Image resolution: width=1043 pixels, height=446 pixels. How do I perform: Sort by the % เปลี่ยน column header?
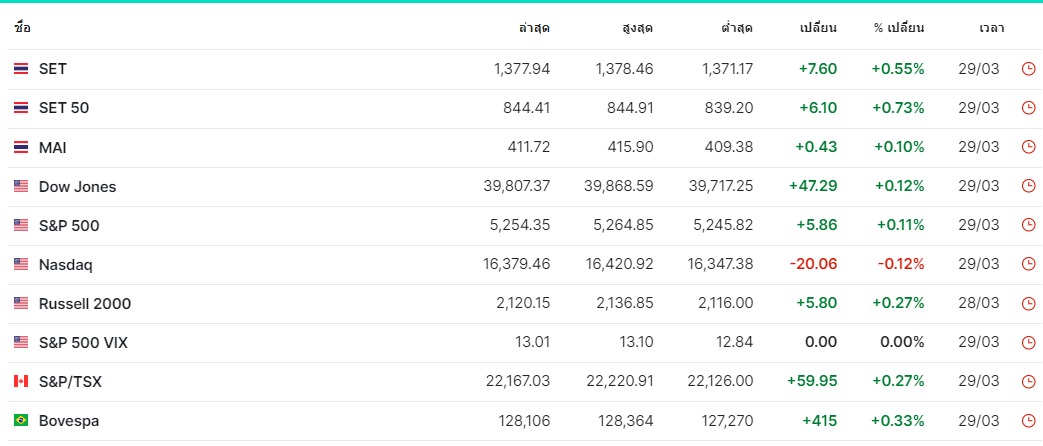(899, 28)
